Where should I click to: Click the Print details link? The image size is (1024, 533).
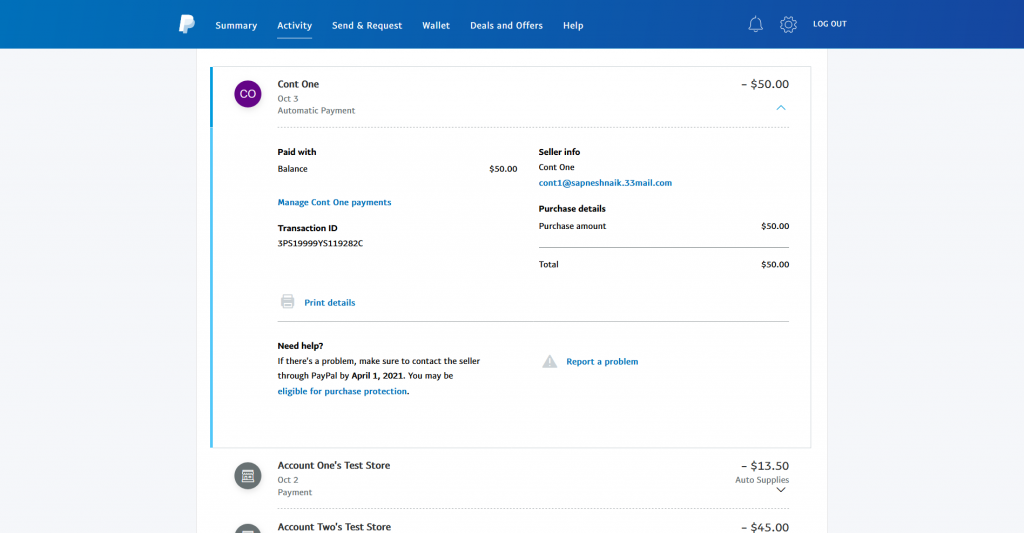pos(330,302)
